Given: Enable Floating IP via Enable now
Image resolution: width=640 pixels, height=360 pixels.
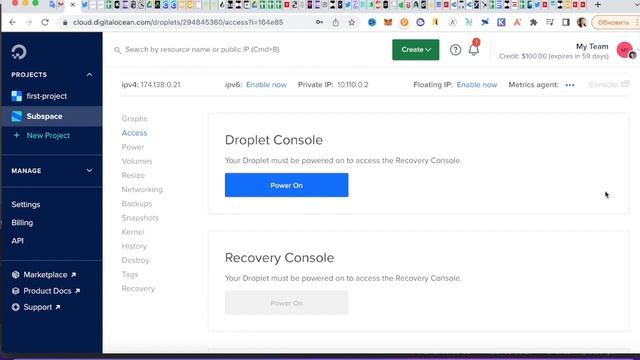Looking at the screenshot, I should coord(477,85).
